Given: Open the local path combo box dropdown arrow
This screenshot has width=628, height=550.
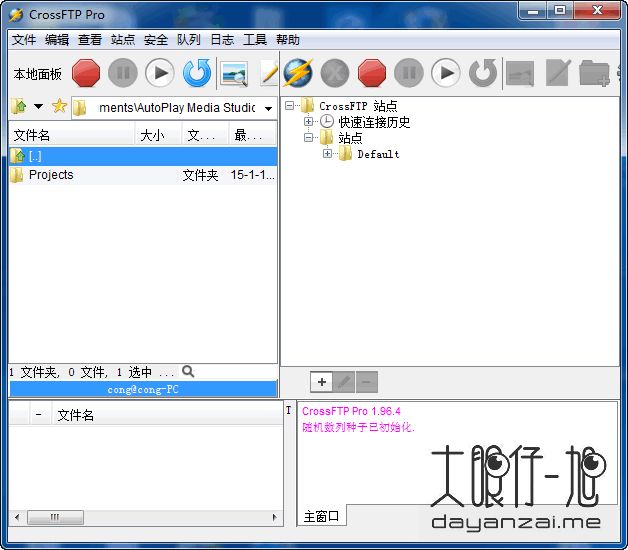Looking at the screenshot, I should click(x=268, y=108).
